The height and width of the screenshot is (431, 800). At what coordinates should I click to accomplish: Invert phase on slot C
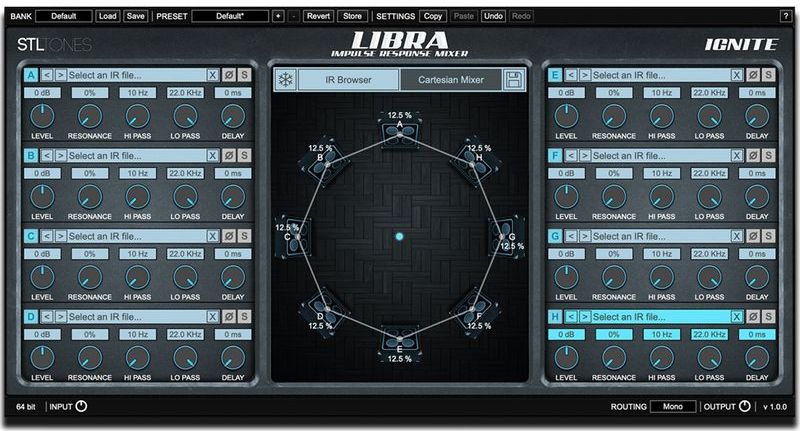[229, 236]
